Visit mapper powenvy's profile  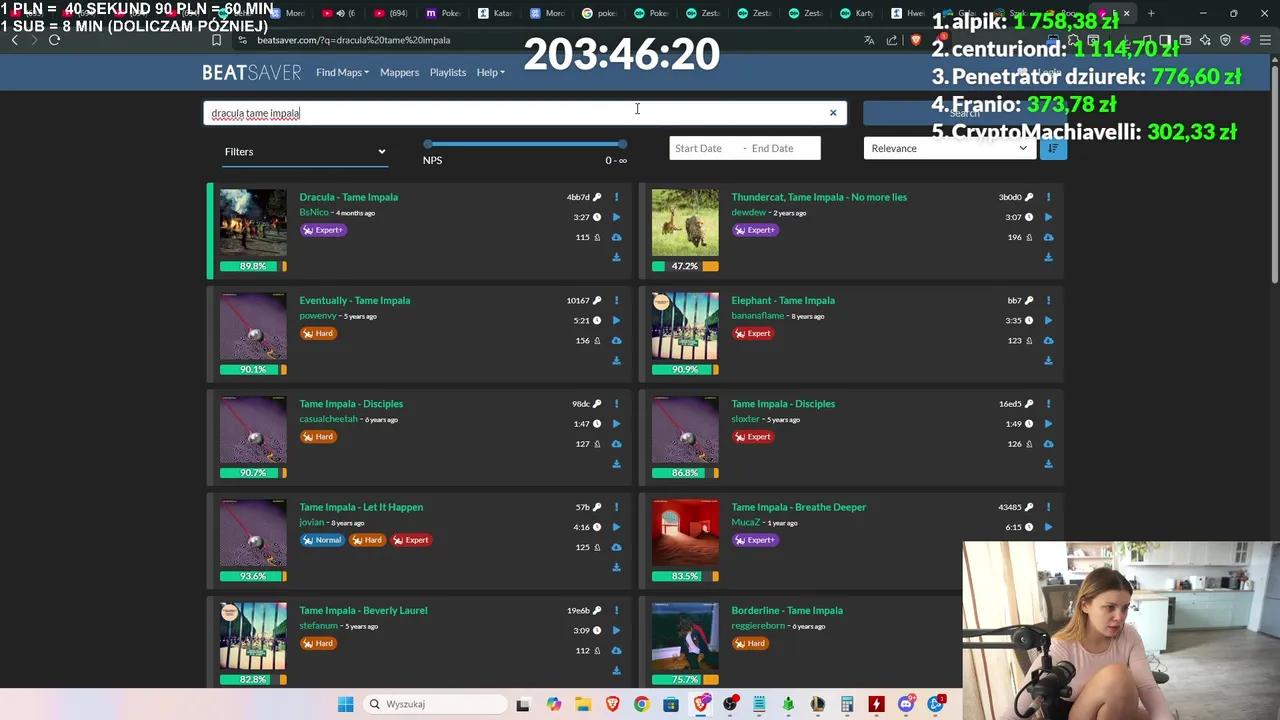[318, 316]
